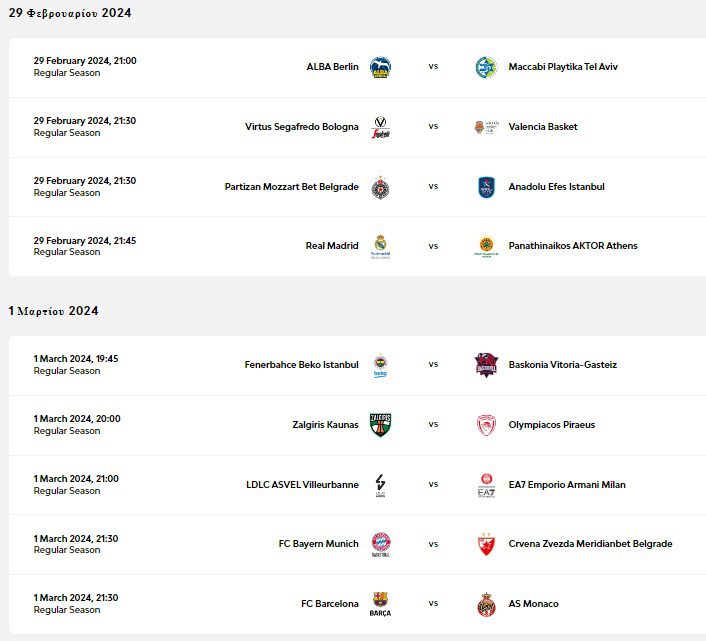Click the FC Barcelona crest
This screenshot has height=641, width=706.
[x=380, y=603]
